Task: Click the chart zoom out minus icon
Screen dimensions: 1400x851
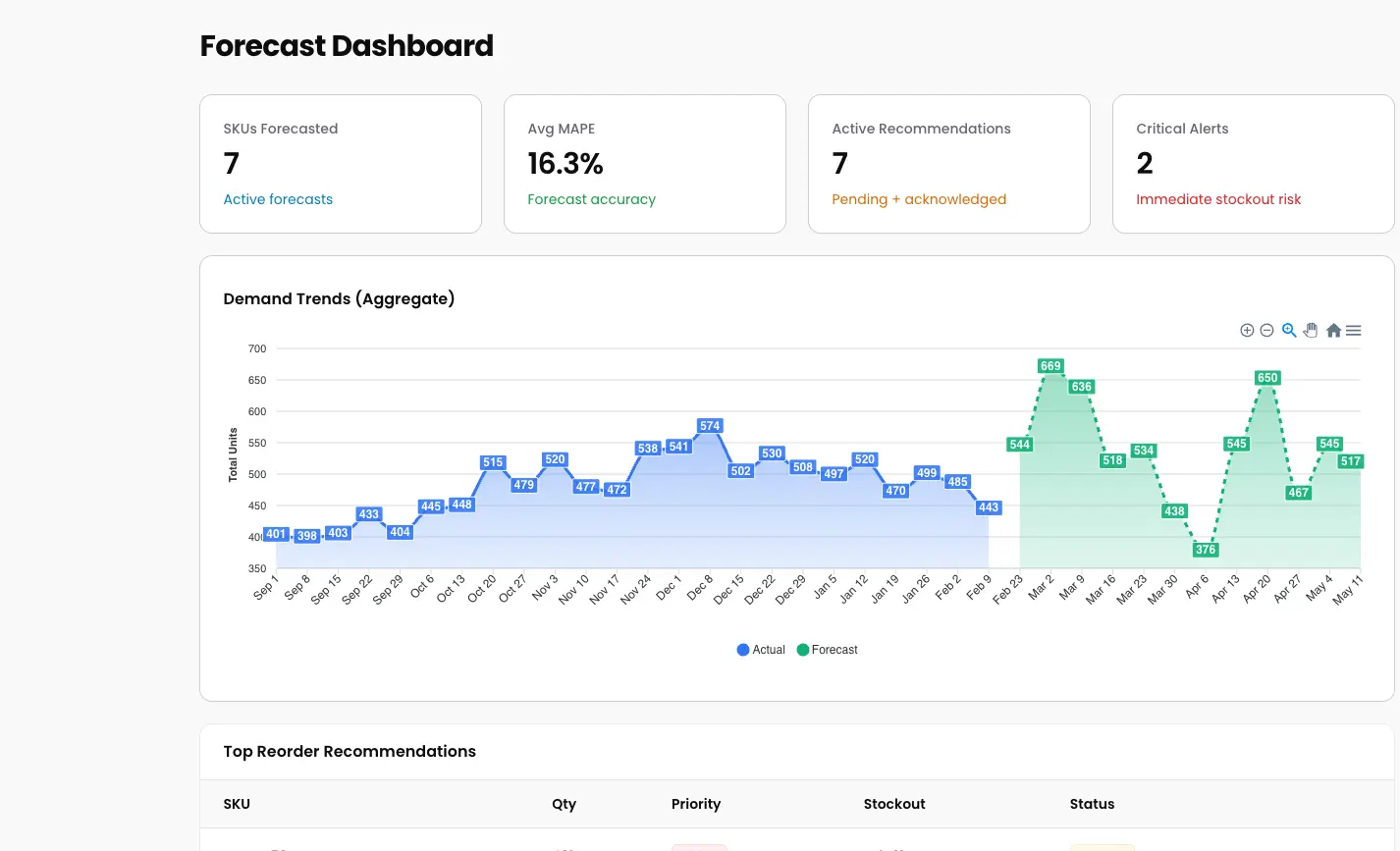Action: [1266, 331]
